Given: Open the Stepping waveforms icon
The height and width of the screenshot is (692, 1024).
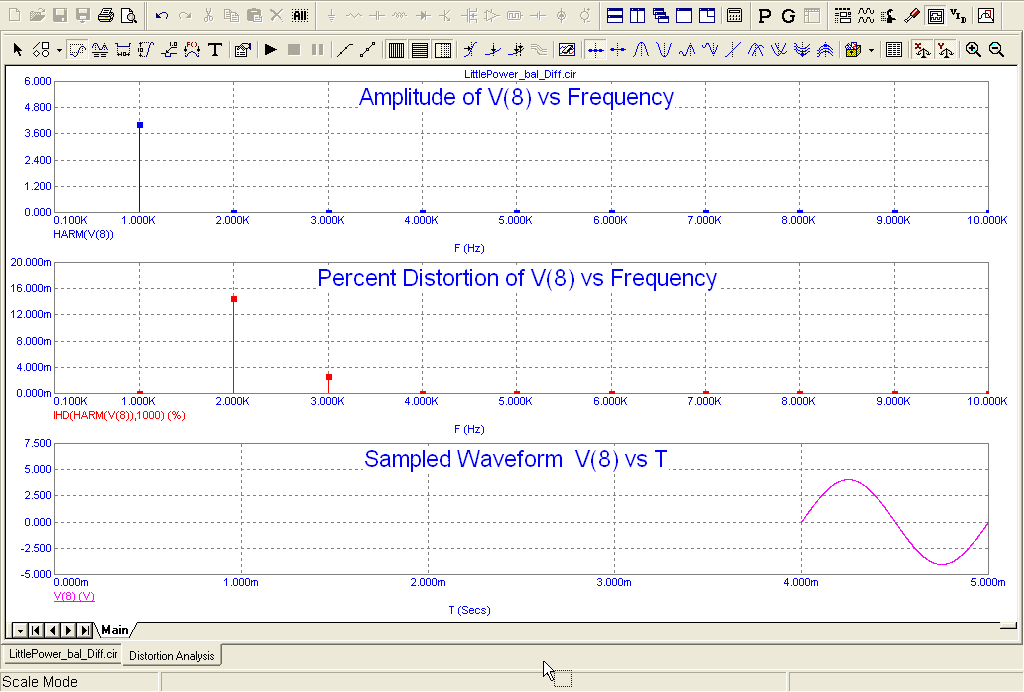Looking at the screenshot, I should pos(866,16).
